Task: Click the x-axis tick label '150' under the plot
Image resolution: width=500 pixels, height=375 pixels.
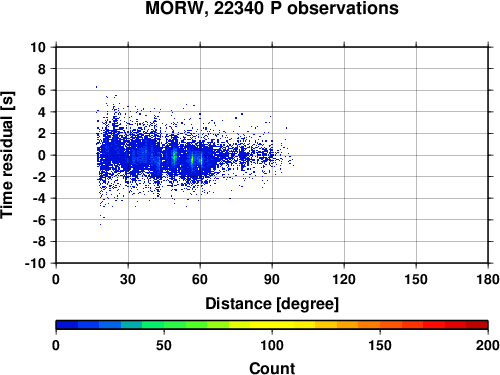Action: coord(416,279)
